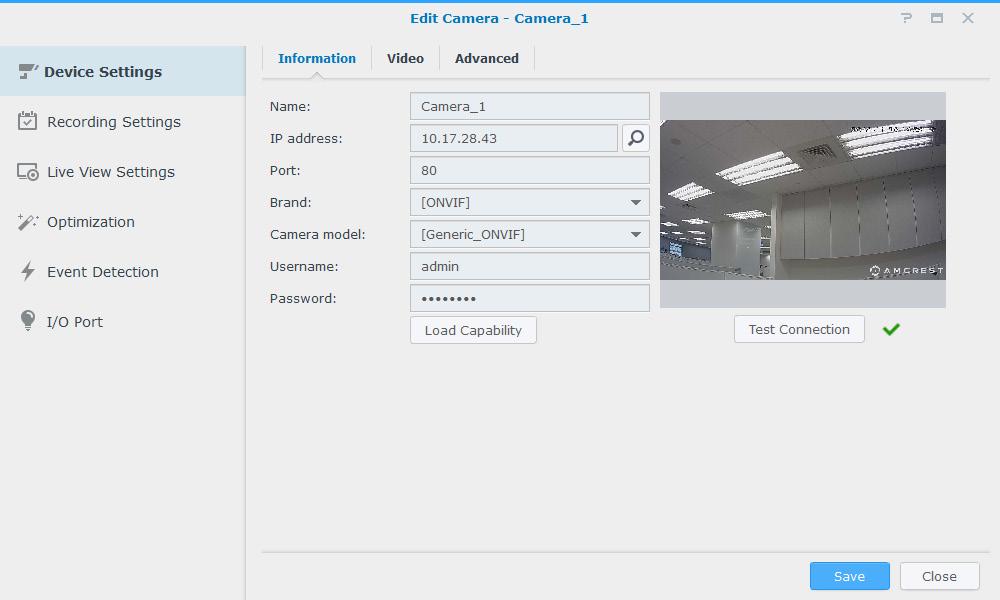
Task: Click the 'Name:' label
Action: click(x=290, y=106)
